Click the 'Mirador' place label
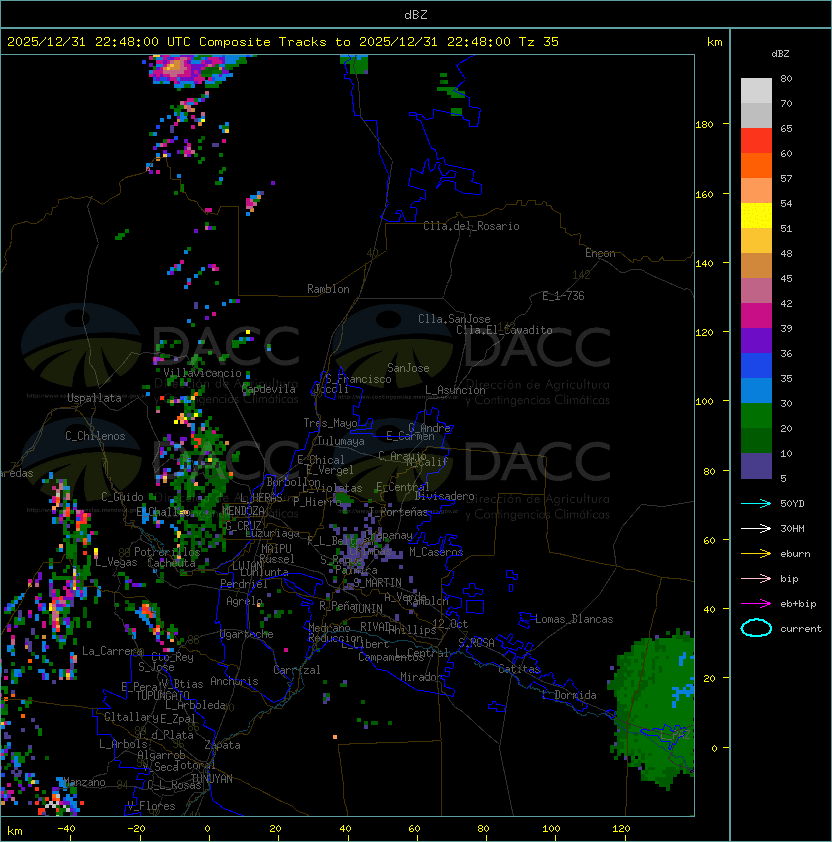The height and width of the screenshot is (842, 832). pyautogui.click(x=422, y=677)
